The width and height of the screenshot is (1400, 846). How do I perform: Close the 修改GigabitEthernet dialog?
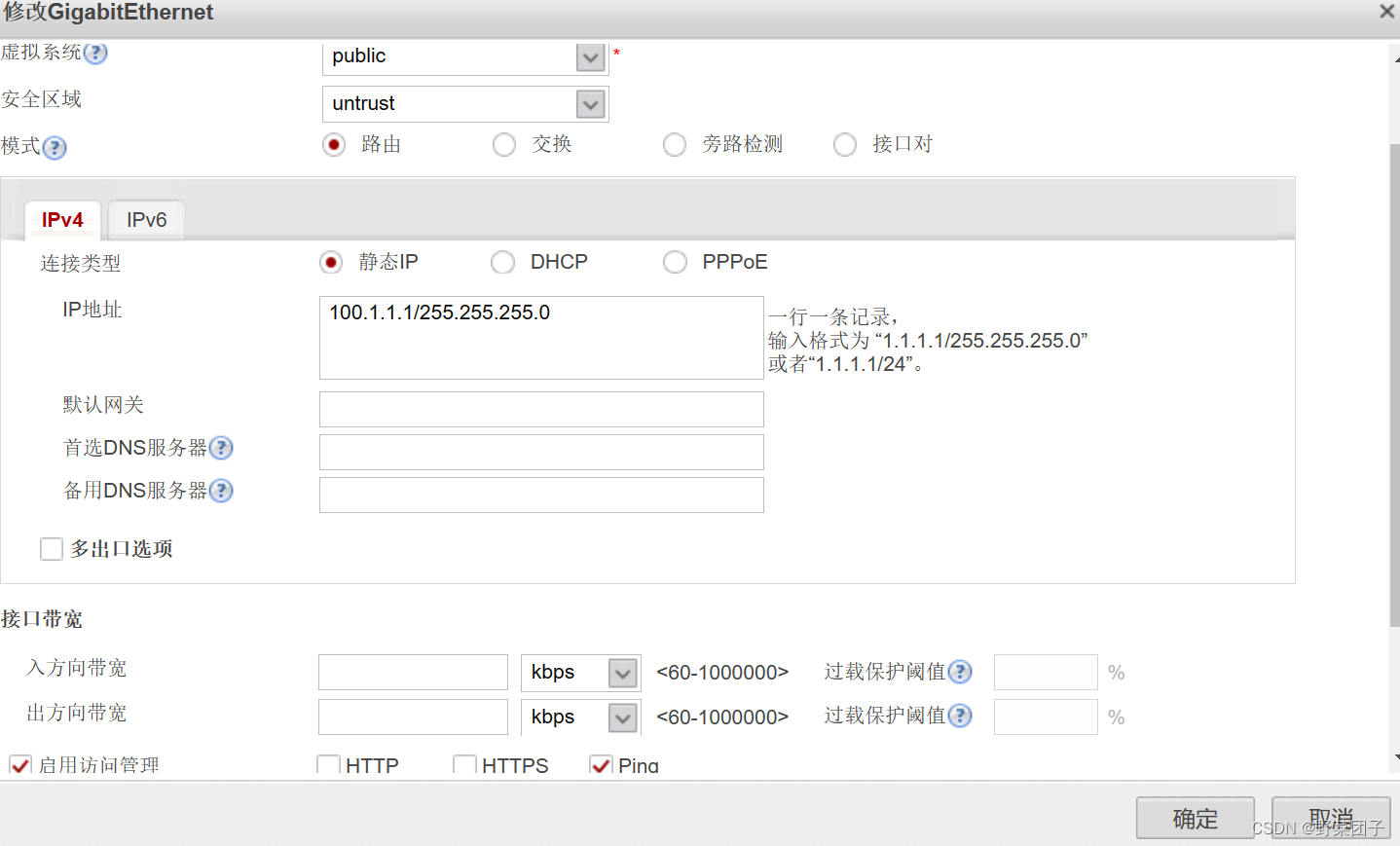coord(1386,12)
